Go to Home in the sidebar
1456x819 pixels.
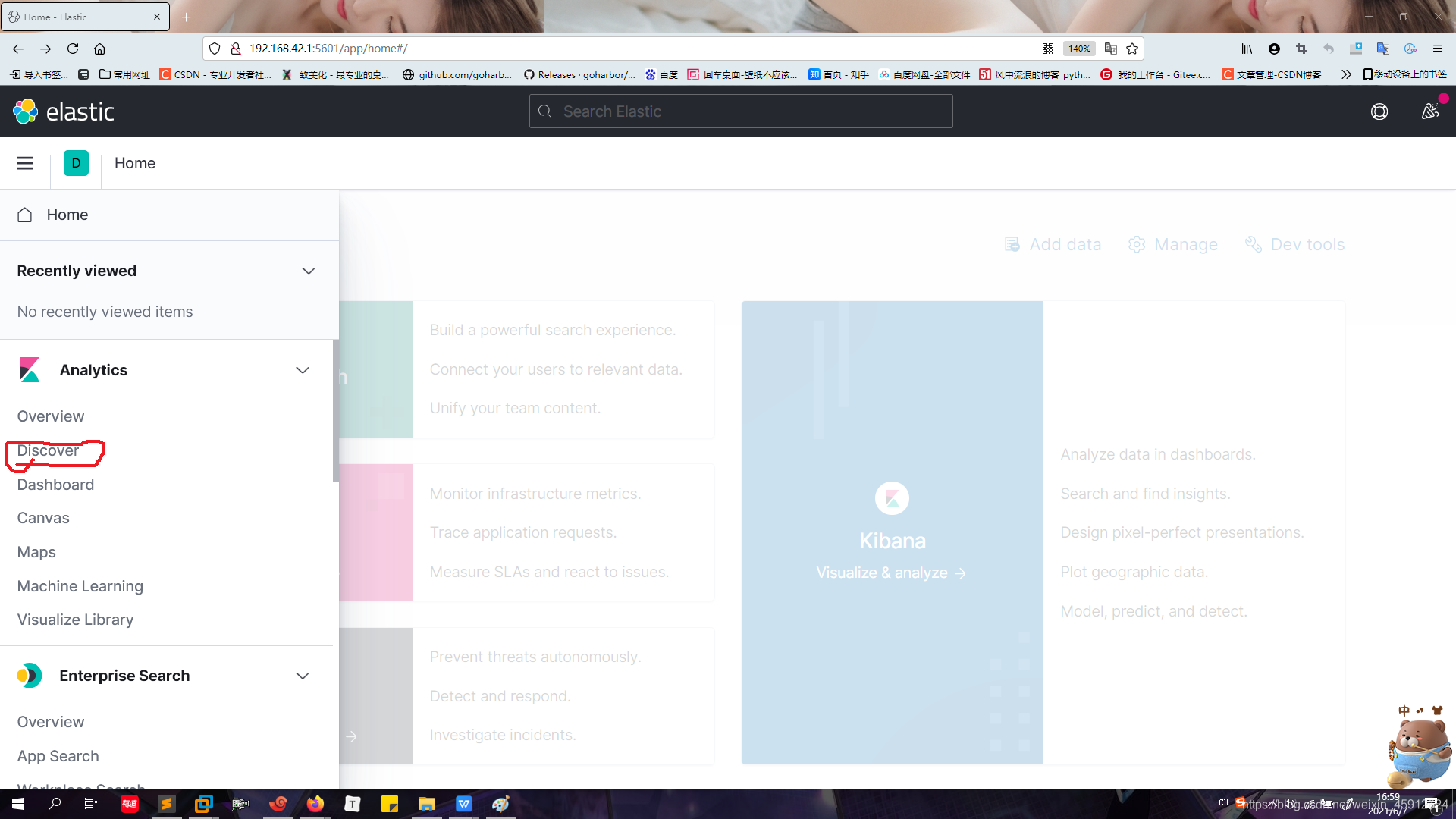67,215
